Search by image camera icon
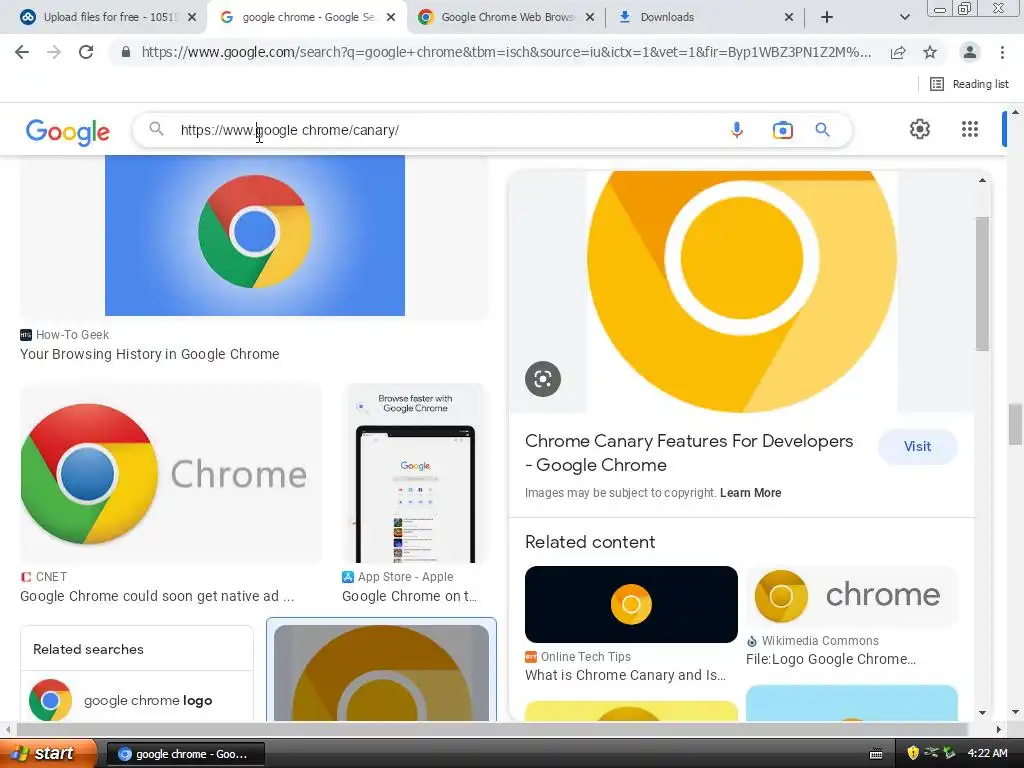 pyautogui.click(x=782, y=130)
